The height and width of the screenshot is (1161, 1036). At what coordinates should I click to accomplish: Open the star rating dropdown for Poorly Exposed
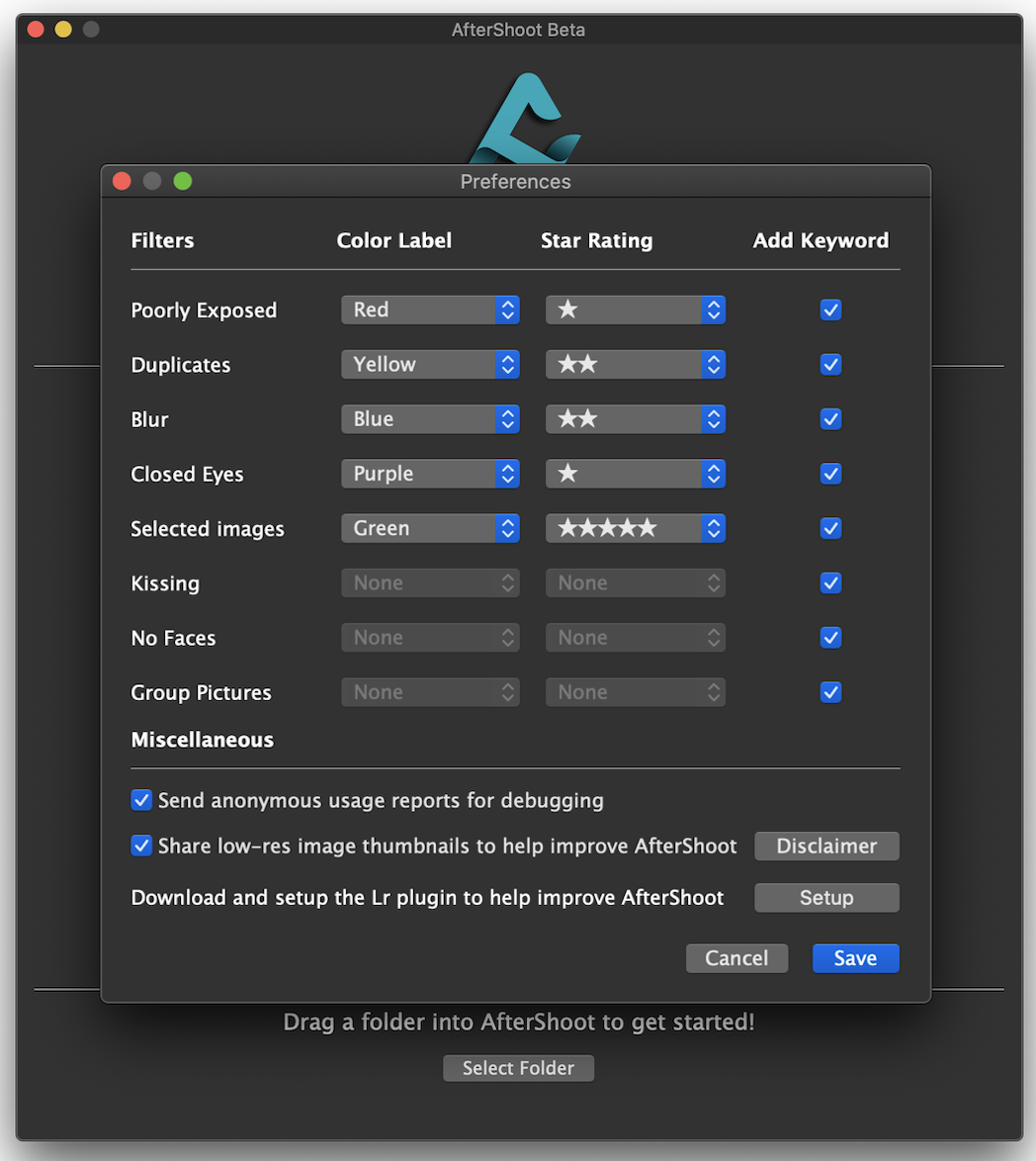[635, 310]
